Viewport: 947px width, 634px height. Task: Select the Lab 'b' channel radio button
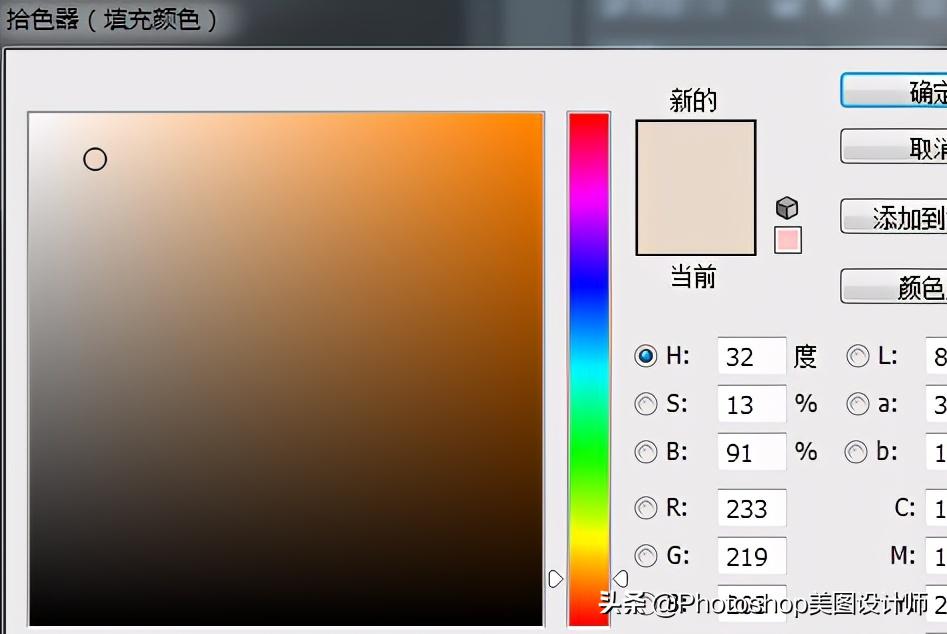tap(856, 452)
